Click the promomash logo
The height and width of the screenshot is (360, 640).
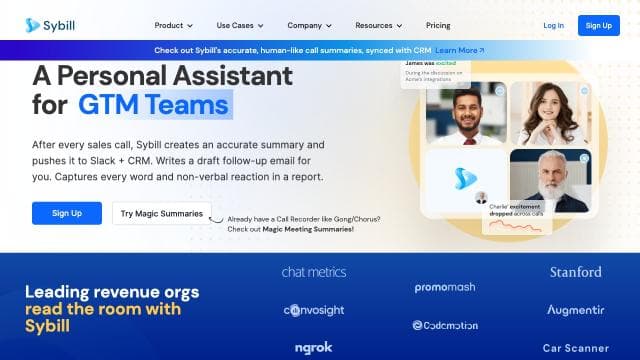[445, 287]
